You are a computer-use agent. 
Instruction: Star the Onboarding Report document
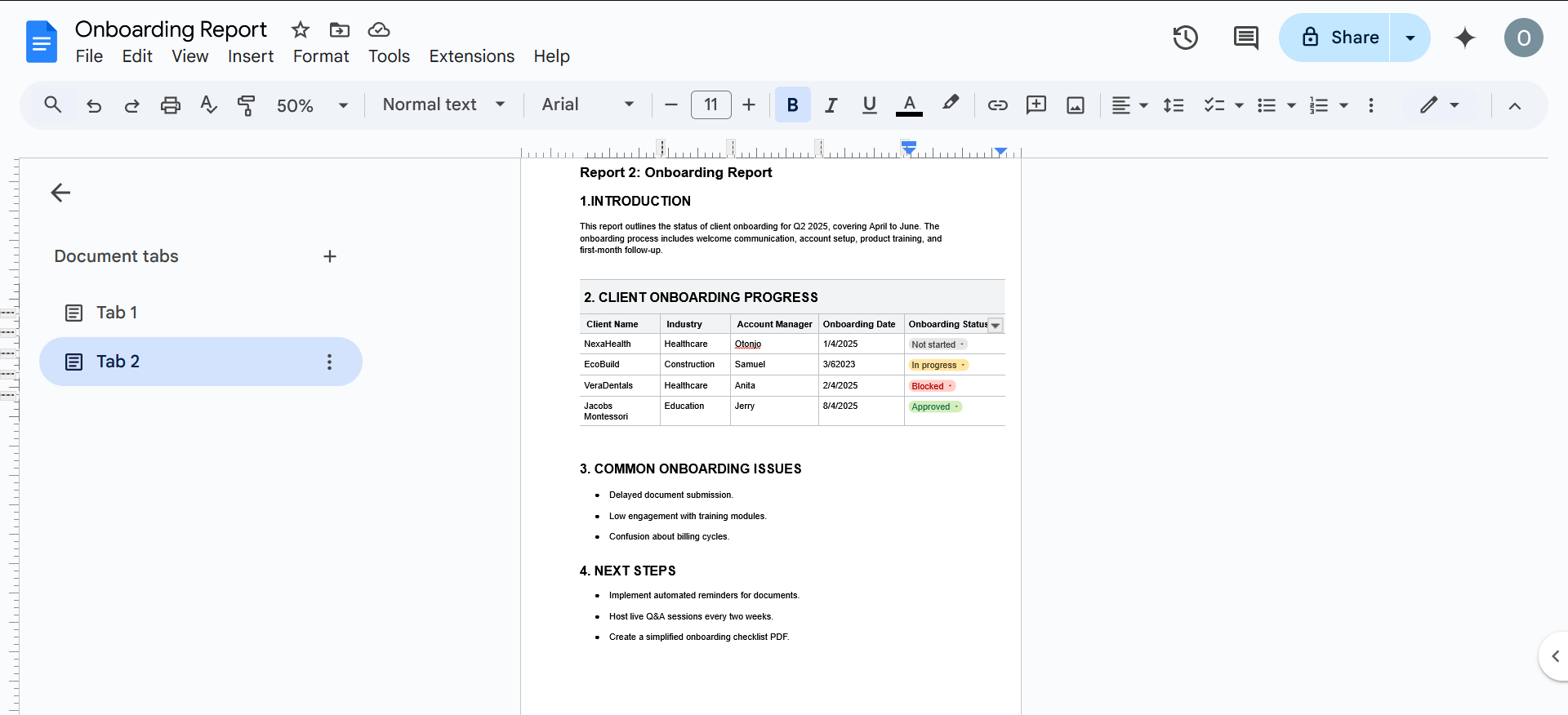pos(301,30)
